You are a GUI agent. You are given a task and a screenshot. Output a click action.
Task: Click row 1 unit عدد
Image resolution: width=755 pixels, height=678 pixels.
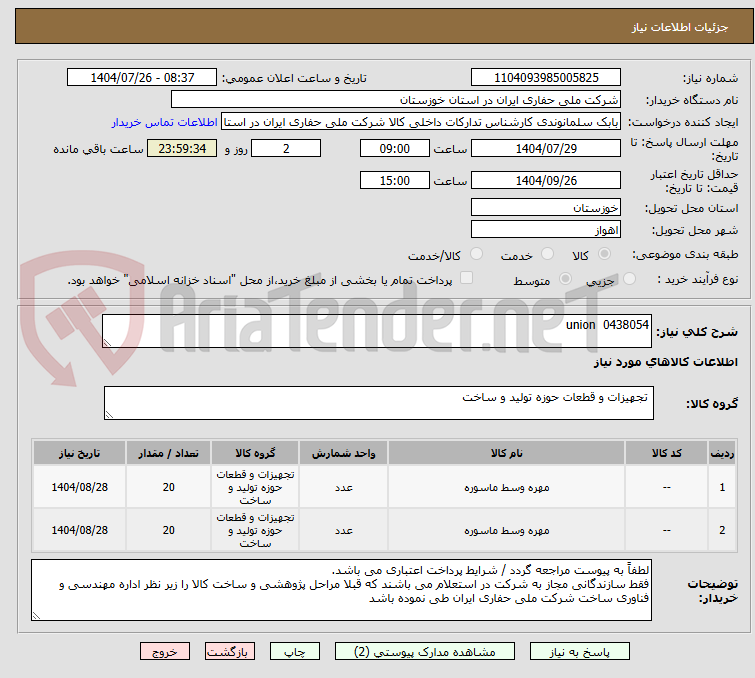coord(343,487)
